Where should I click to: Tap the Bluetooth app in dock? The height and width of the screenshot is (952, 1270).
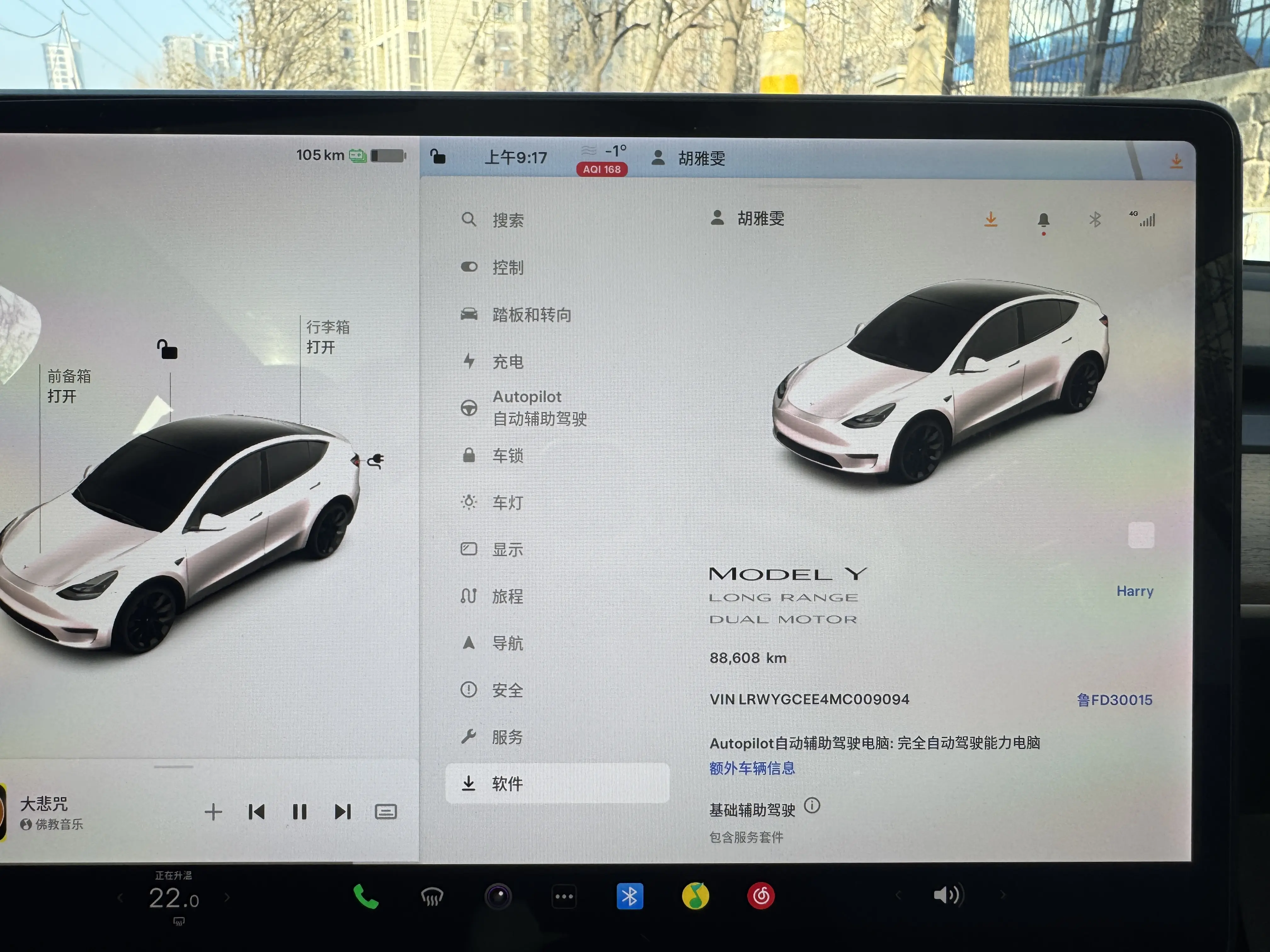point(629,896)
